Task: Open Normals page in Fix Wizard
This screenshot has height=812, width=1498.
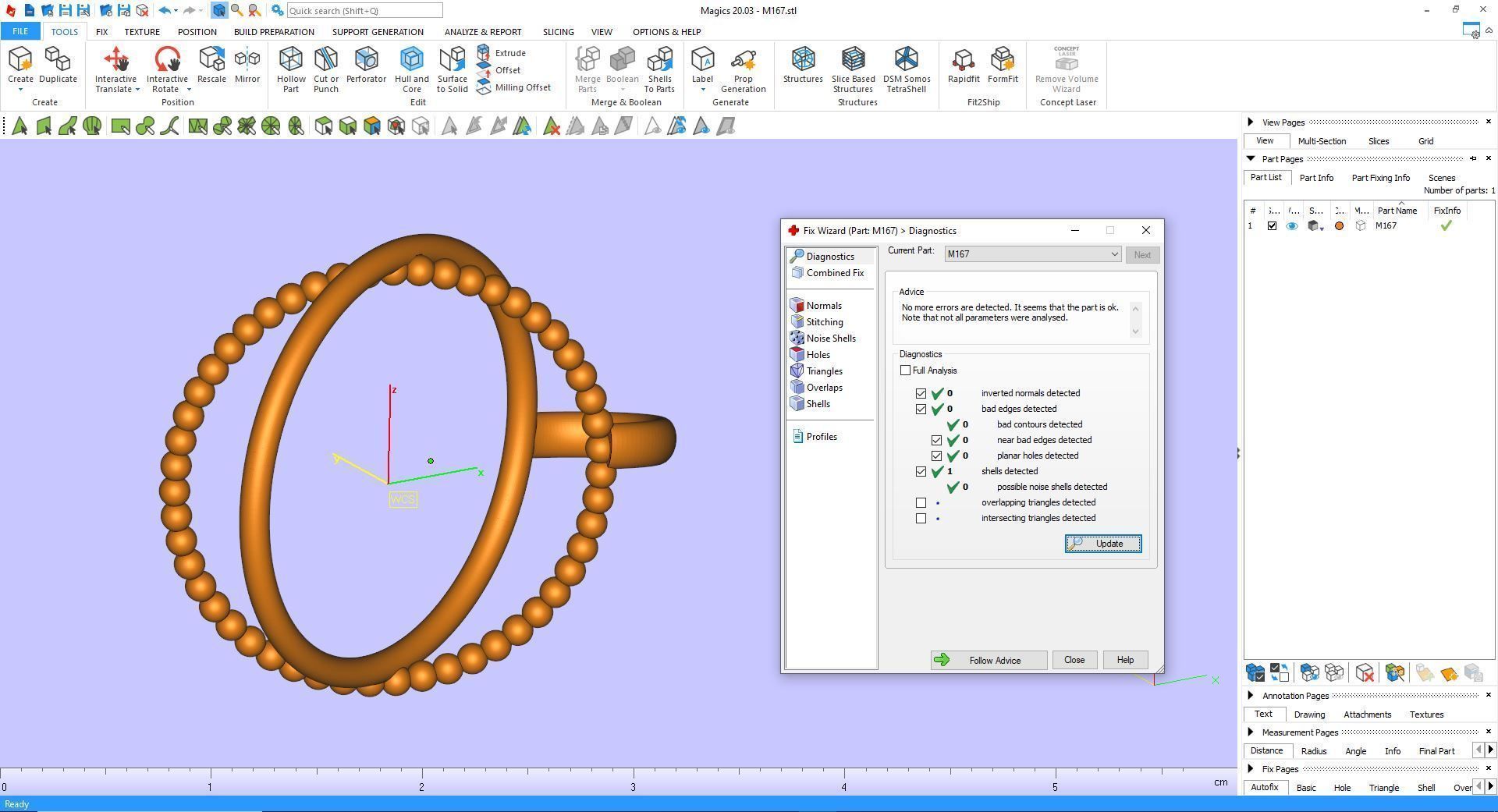Action: point(816,306)
